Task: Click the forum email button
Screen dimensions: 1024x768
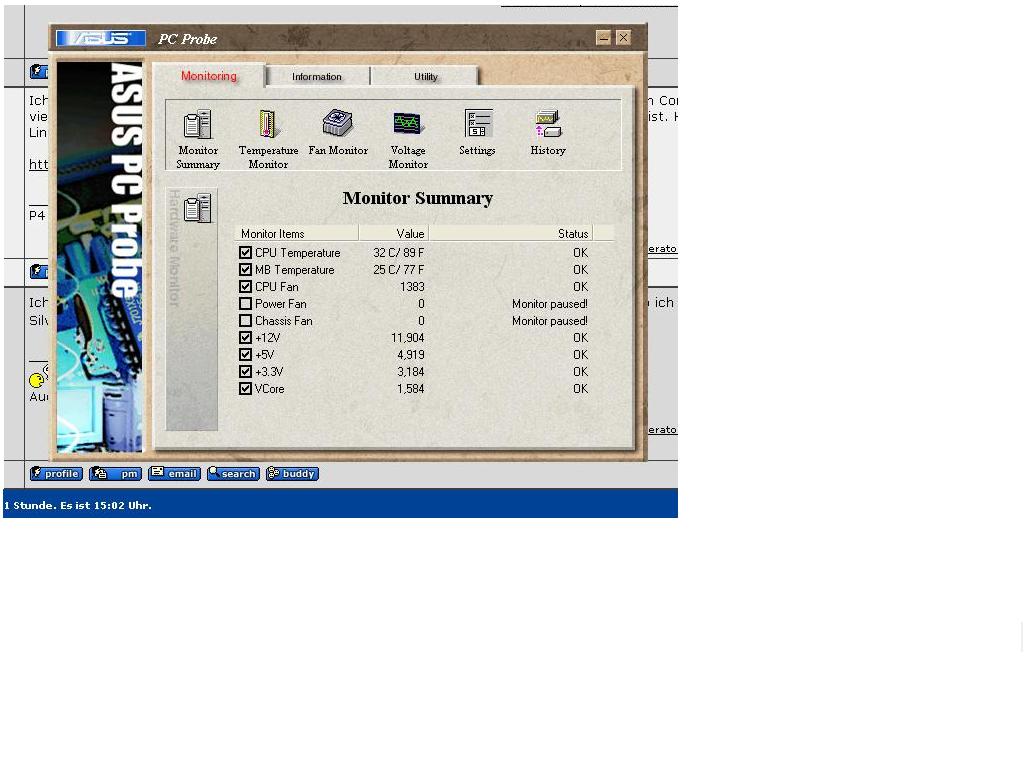Action: [174, 473]
